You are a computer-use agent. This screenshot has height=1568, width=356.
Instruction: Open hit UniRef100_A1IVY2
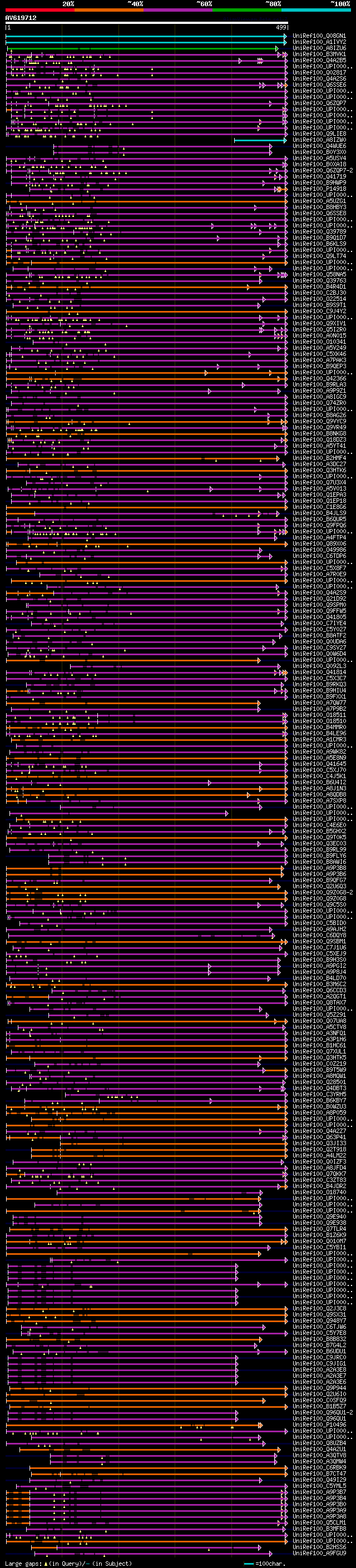coord(319,42)
